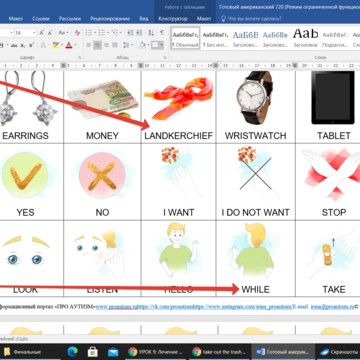
Task: Click the Clear Formatting eraser icon
Action: coord(77,33)
